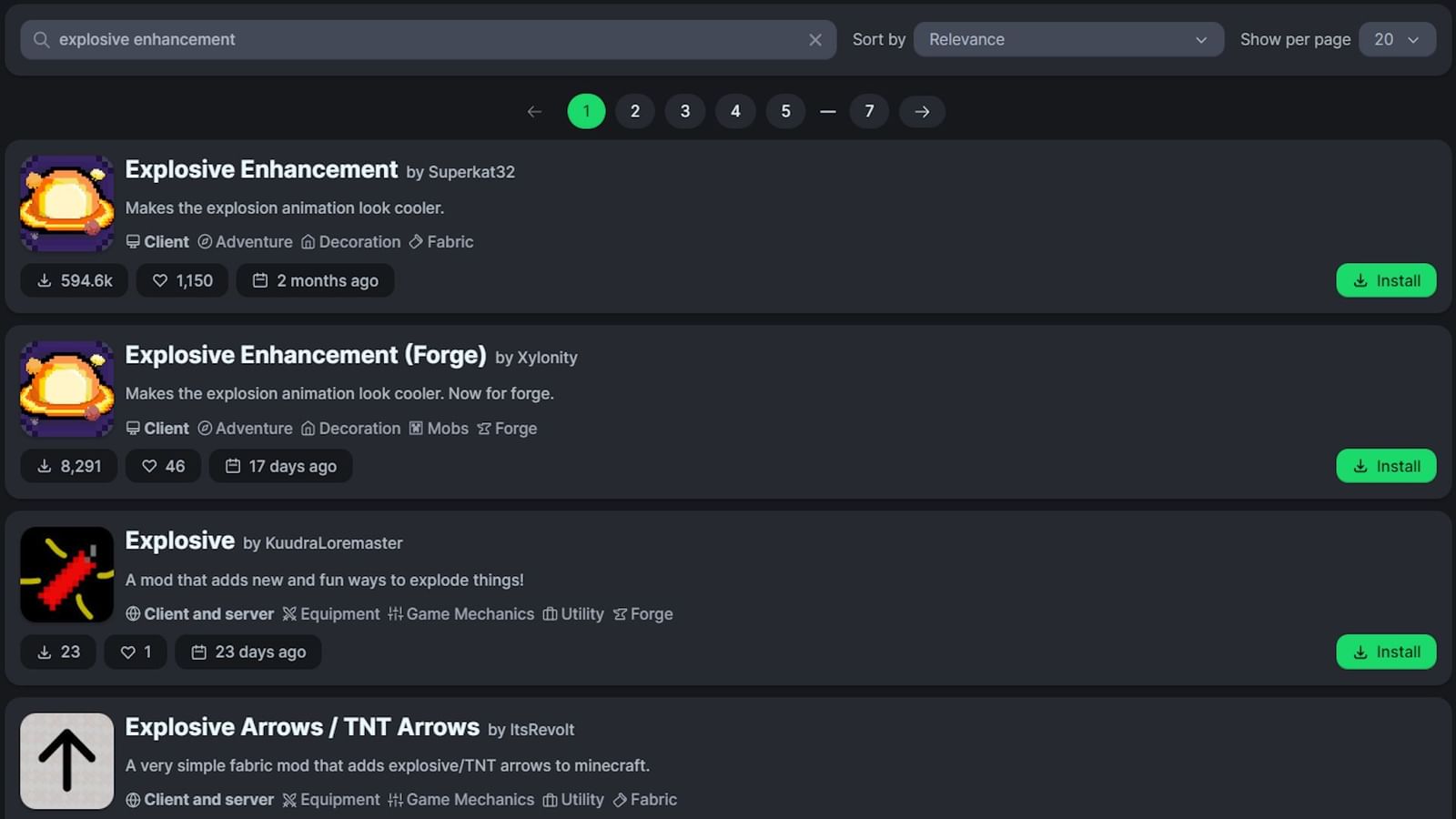Open the Sort by Relevance dropdown
Image resolution: width=1456 pixels, height=819 pixels.
[x=1067, y=39]
